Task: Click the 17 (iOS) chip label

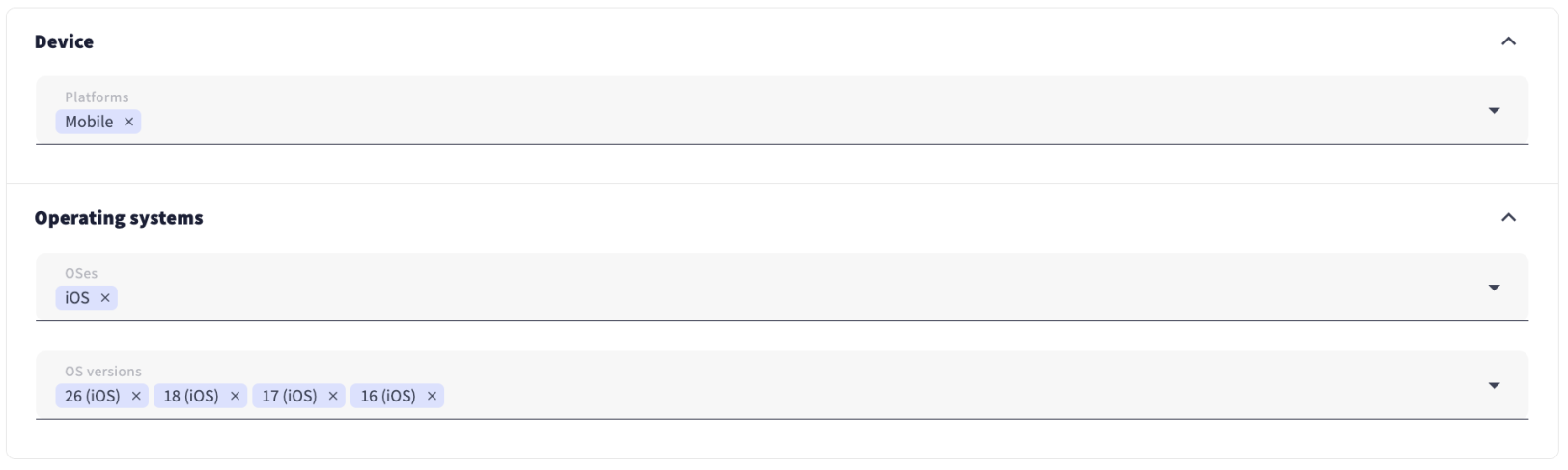Action: [x=290, y=396]
